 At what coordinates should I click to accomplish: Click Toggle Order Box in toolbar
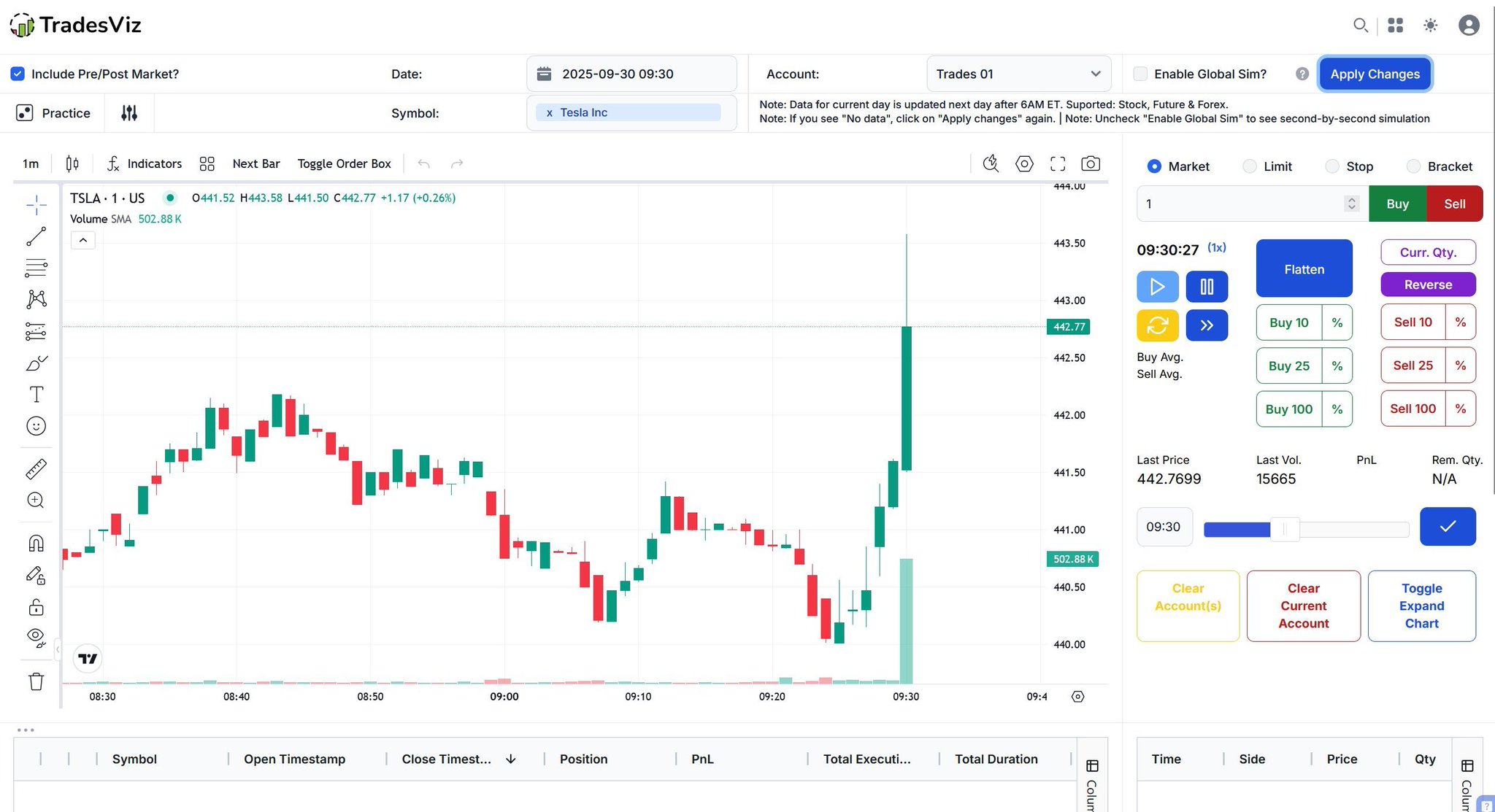[x=344, y=163]
